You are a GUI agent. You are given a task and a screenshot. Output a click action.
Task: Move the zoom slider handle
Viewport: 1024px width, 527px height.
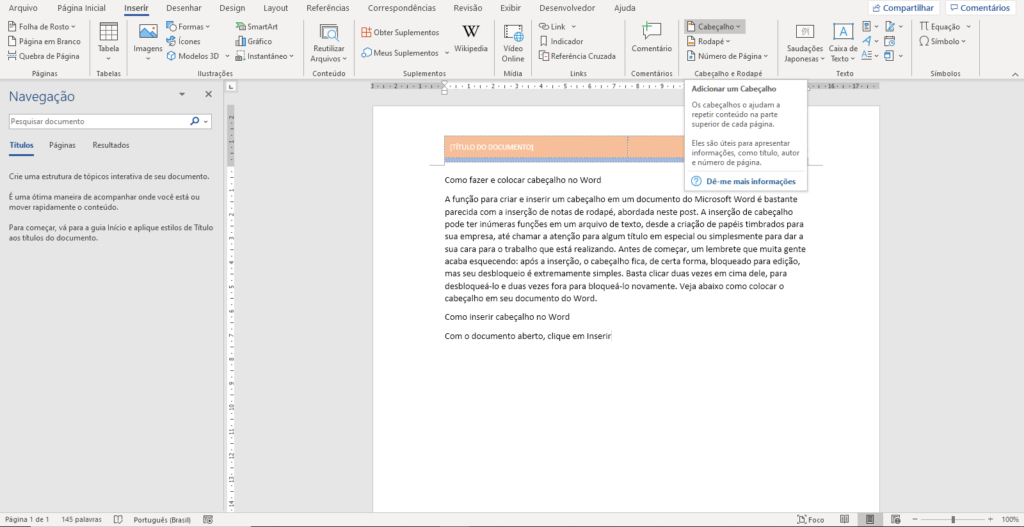coord(953,520)
